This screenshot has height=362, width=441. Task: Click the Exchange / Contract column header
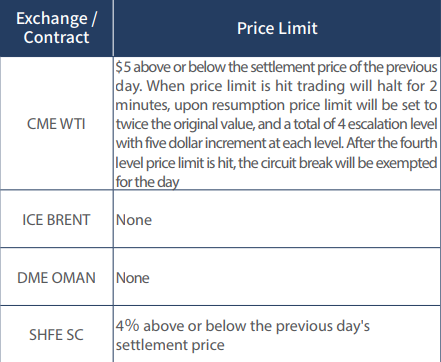(x=56, y=28)
